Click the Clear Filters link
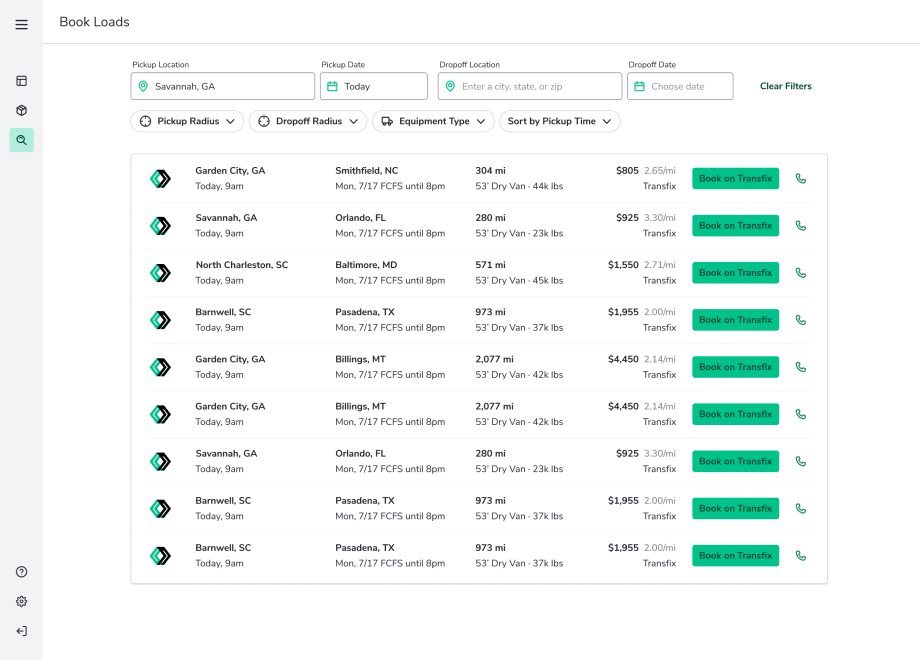The height and width of the screenshot is (660, 920). [x=785, y=86]
